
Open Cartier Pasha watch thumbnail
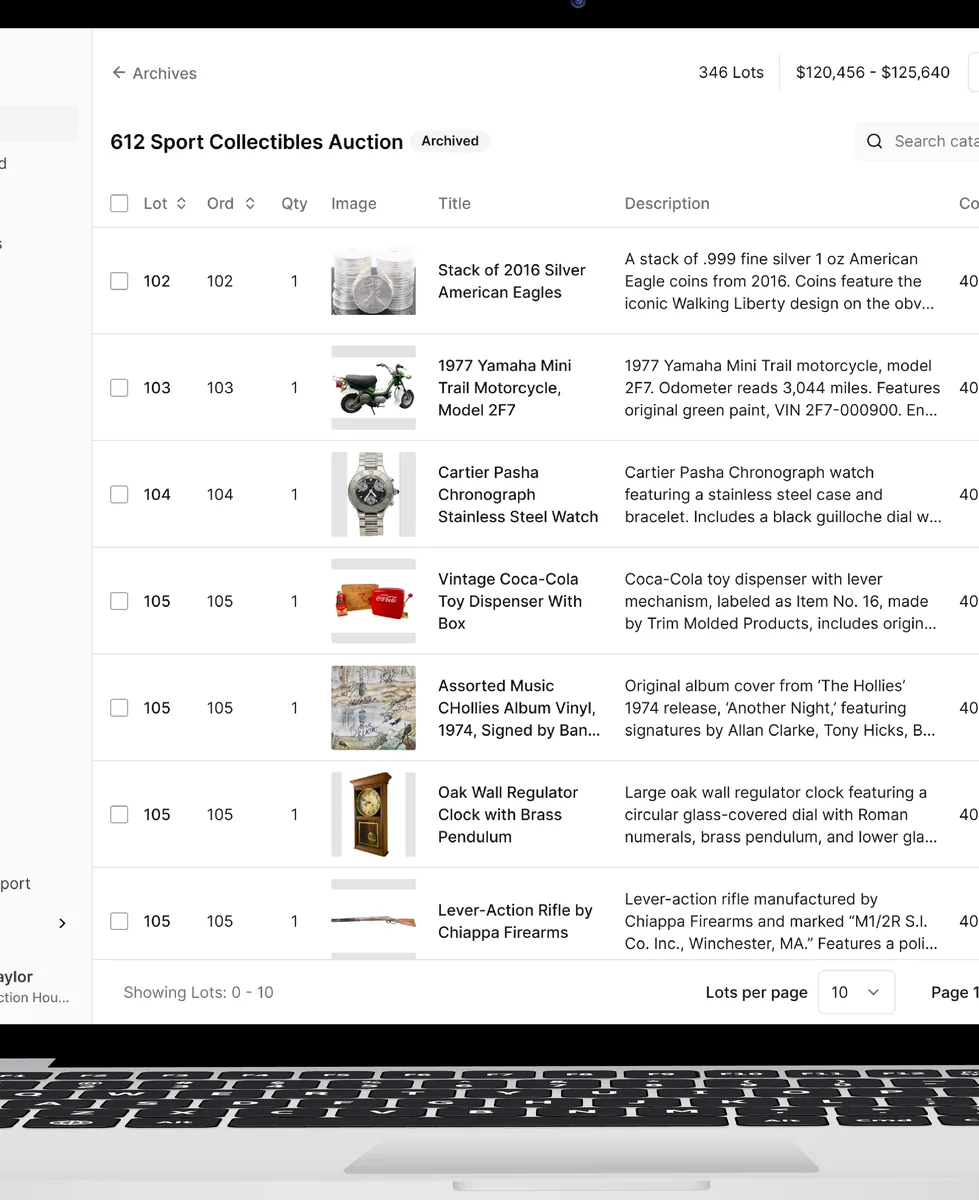tap(373, 494)
